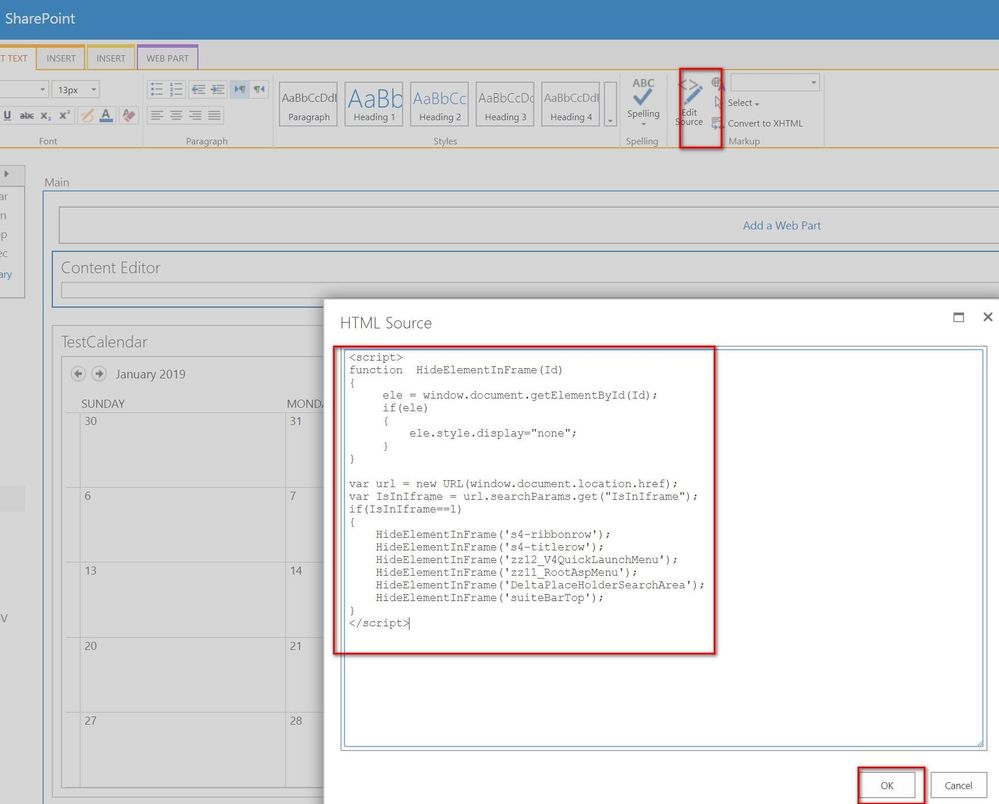Expand the Styles gallery
Screen dimensions: 999x804
pos(610,104)
